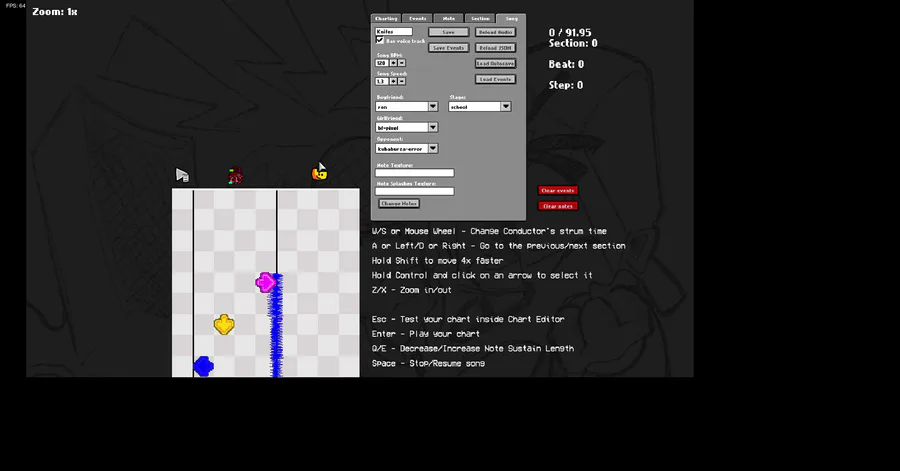The width and height of the screenshot is (900, 471).
Task: Click the red Clear events button
Action: pos(558,190)
